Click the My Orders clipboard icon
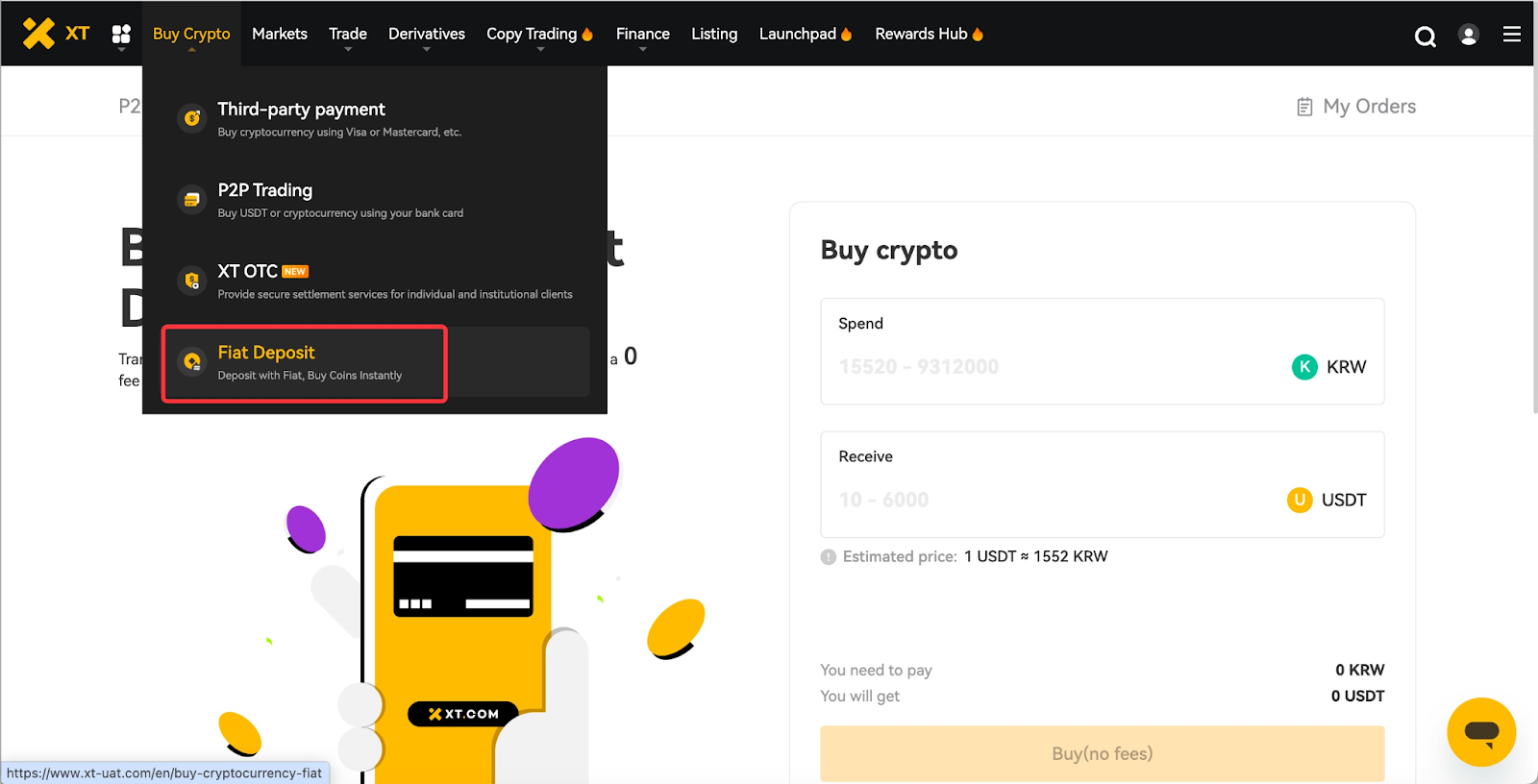This screenshot has height=784, width=1538. click(x=1304, y=107)
